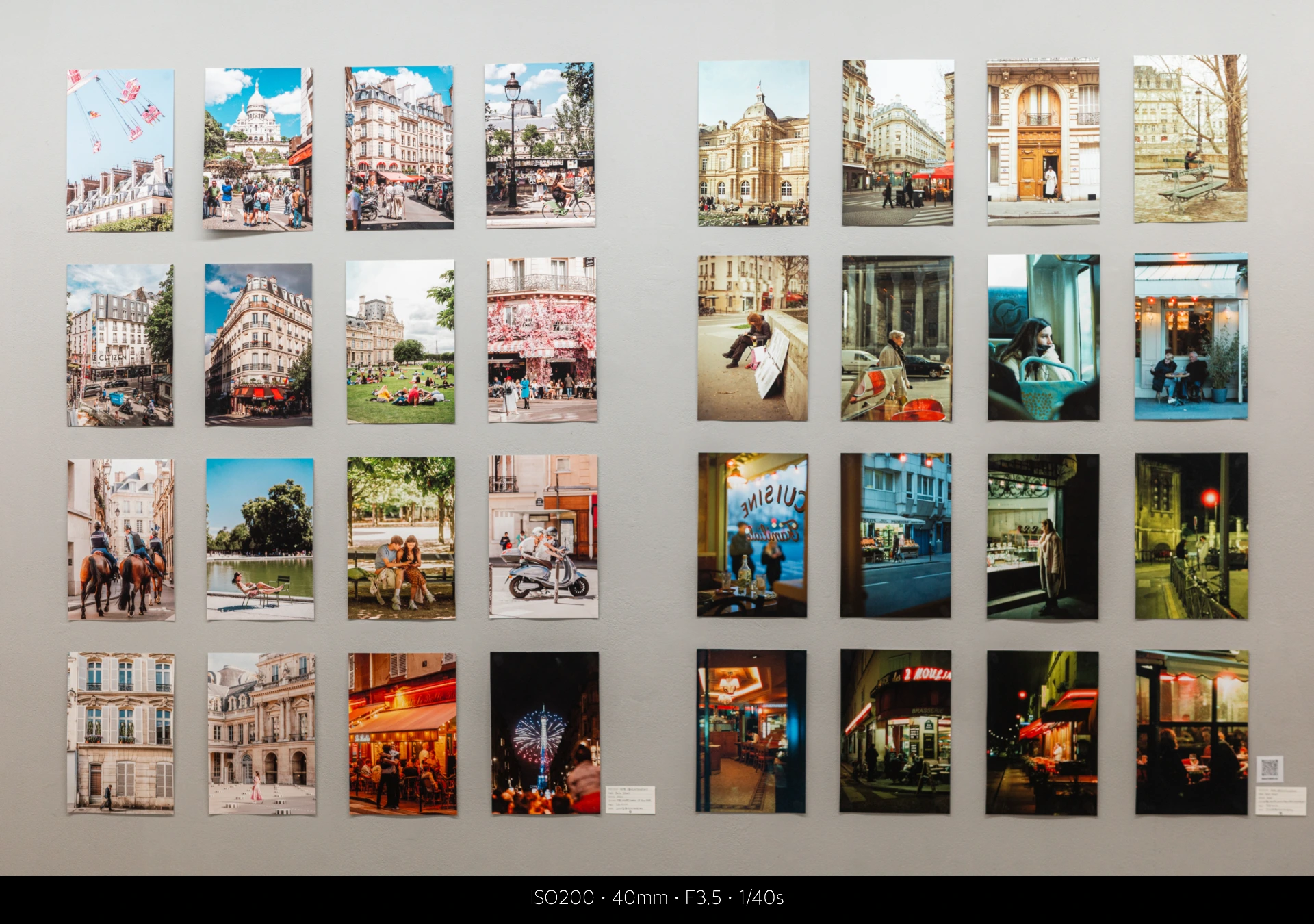The width and height of the screenshot is (1314, 924).
Task: Click the "40mm" focal length text
Action: 639,898
